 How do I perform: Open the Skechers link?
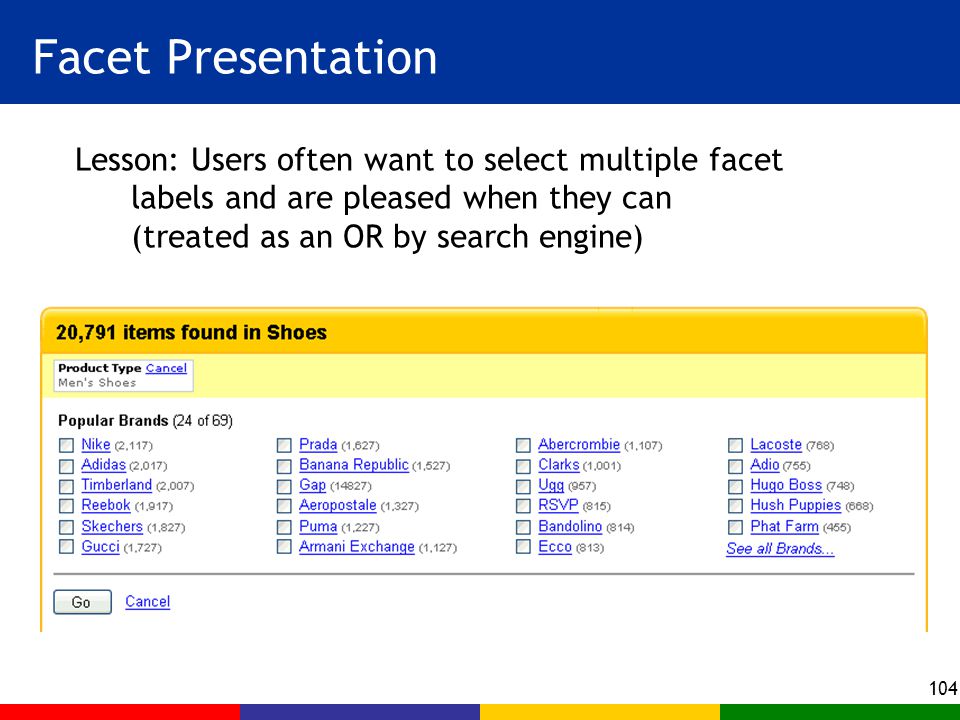(112, 526)
